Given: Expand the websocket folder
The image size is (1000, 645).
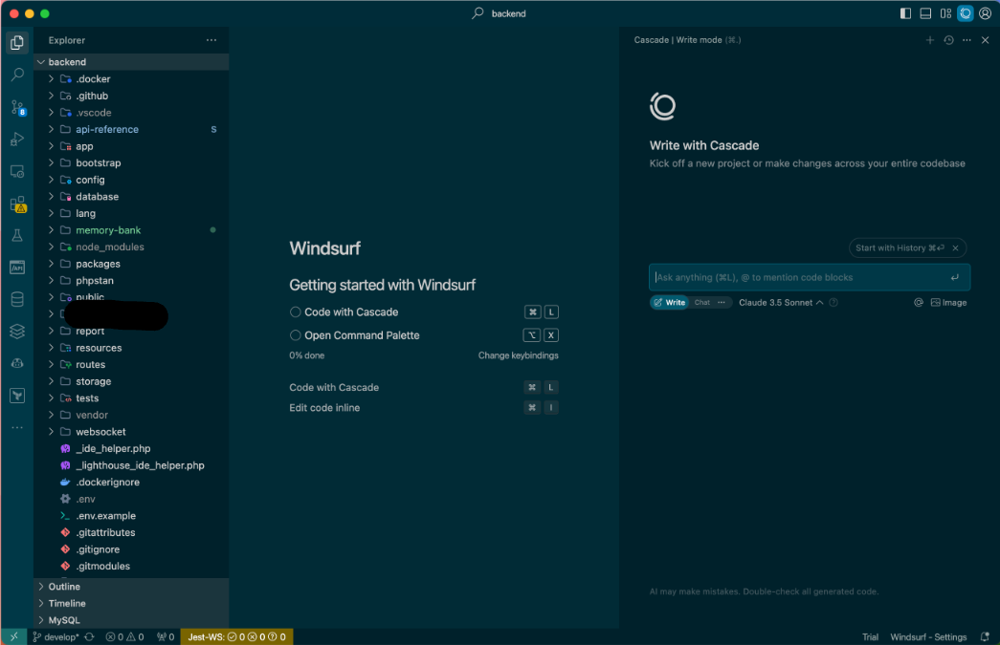Looking at the screenshot, I should point(131,432).
